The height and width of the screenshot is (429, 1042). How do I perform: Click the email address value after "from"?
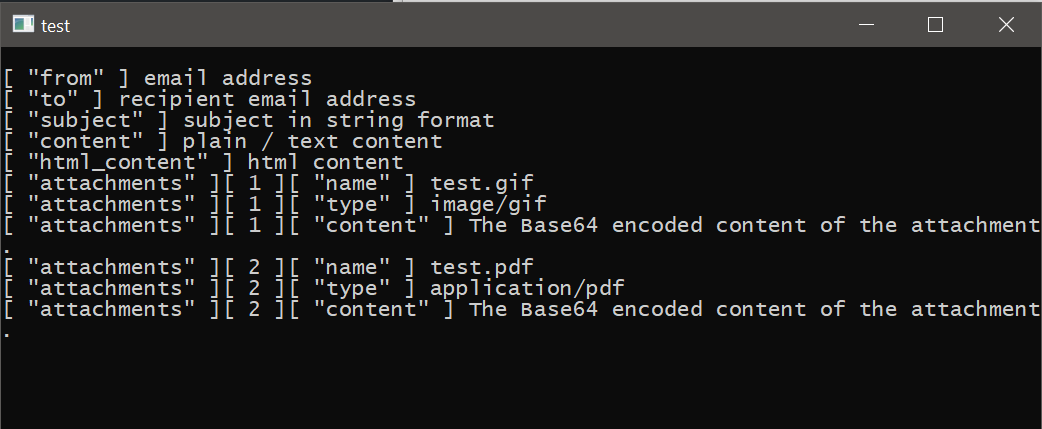228,78
